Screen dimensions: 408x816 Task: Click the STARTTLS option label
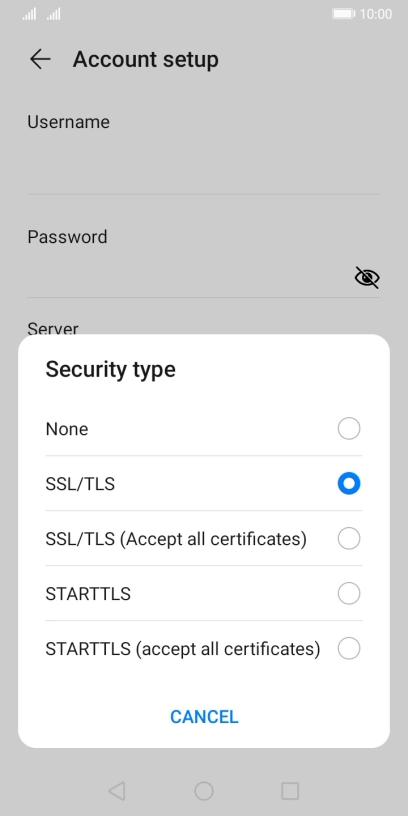[88, 594]
